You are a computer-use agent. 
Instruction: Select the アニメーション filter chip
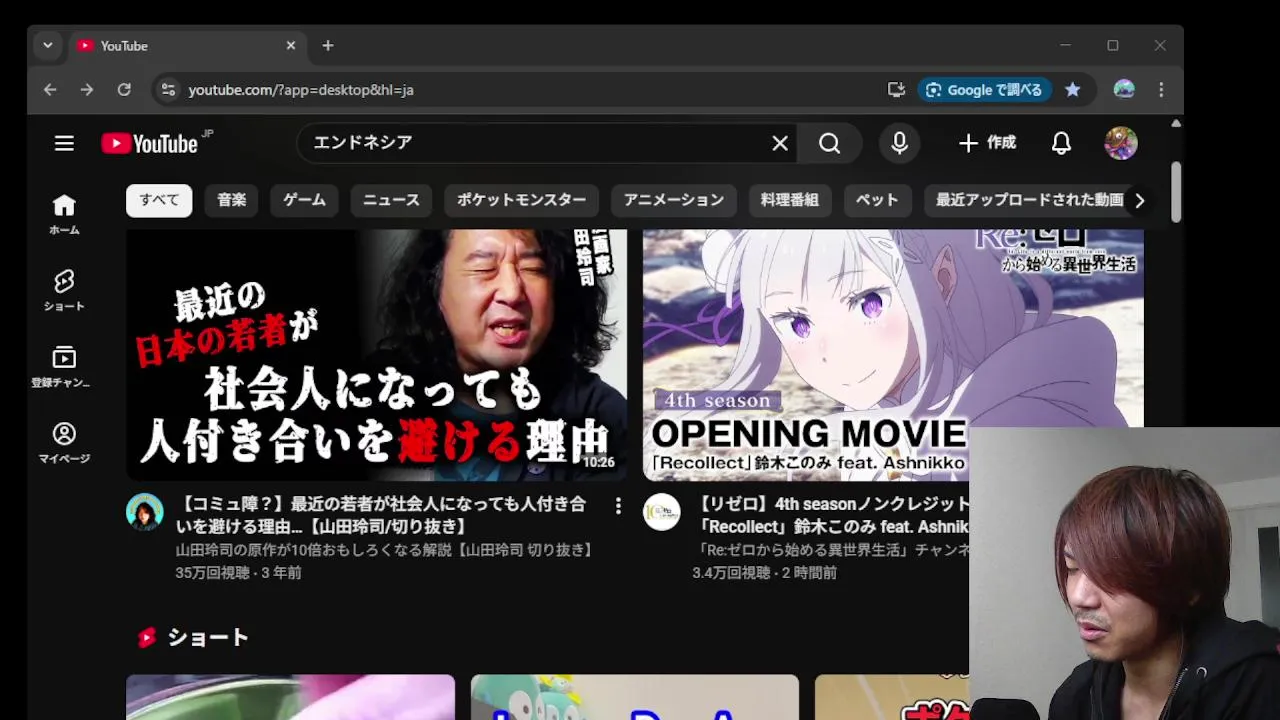[674, 200]
